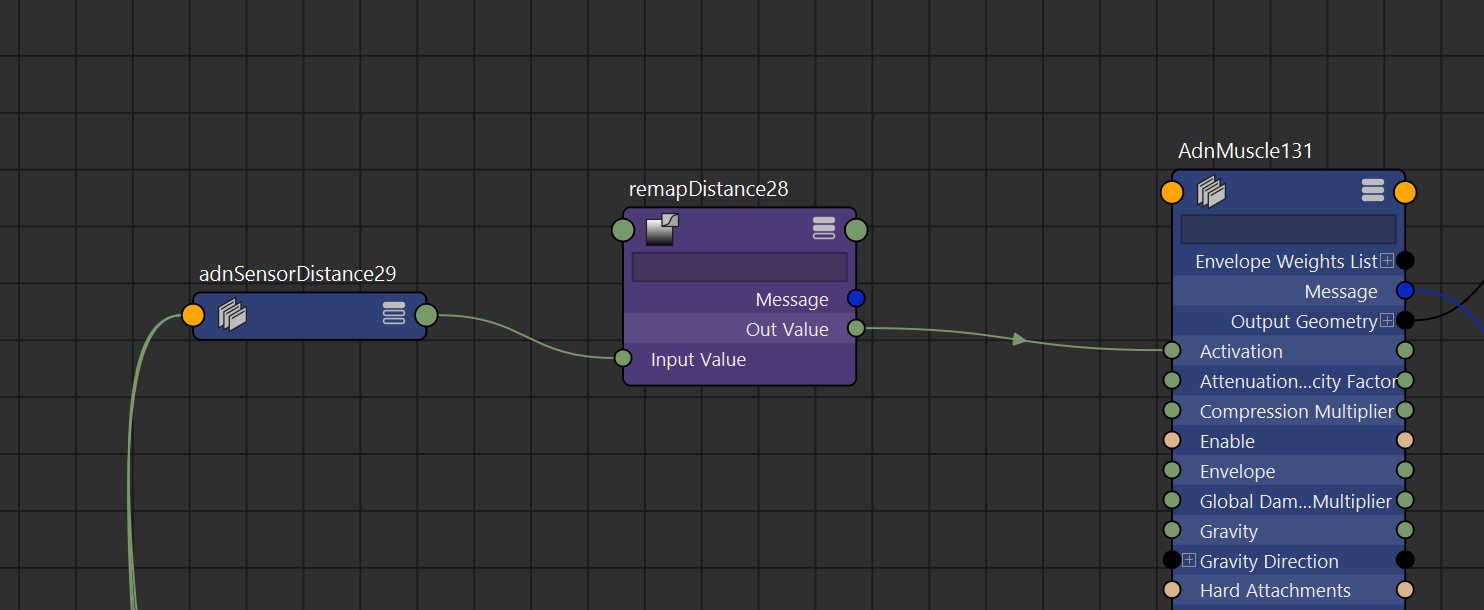Screen dimensions: 1484x610
Task: Select the Enable attribute label
Action: (x=1227, y=441)
